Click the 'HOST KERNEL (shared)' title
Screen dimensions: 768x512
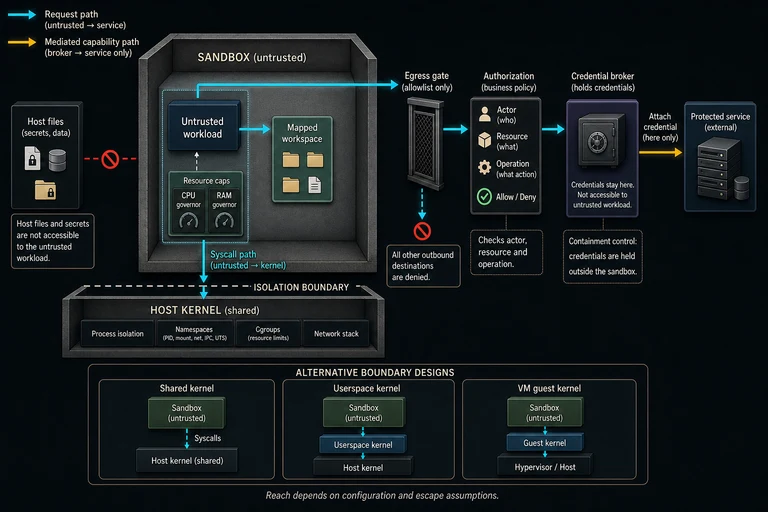click(x=205, y=310)
